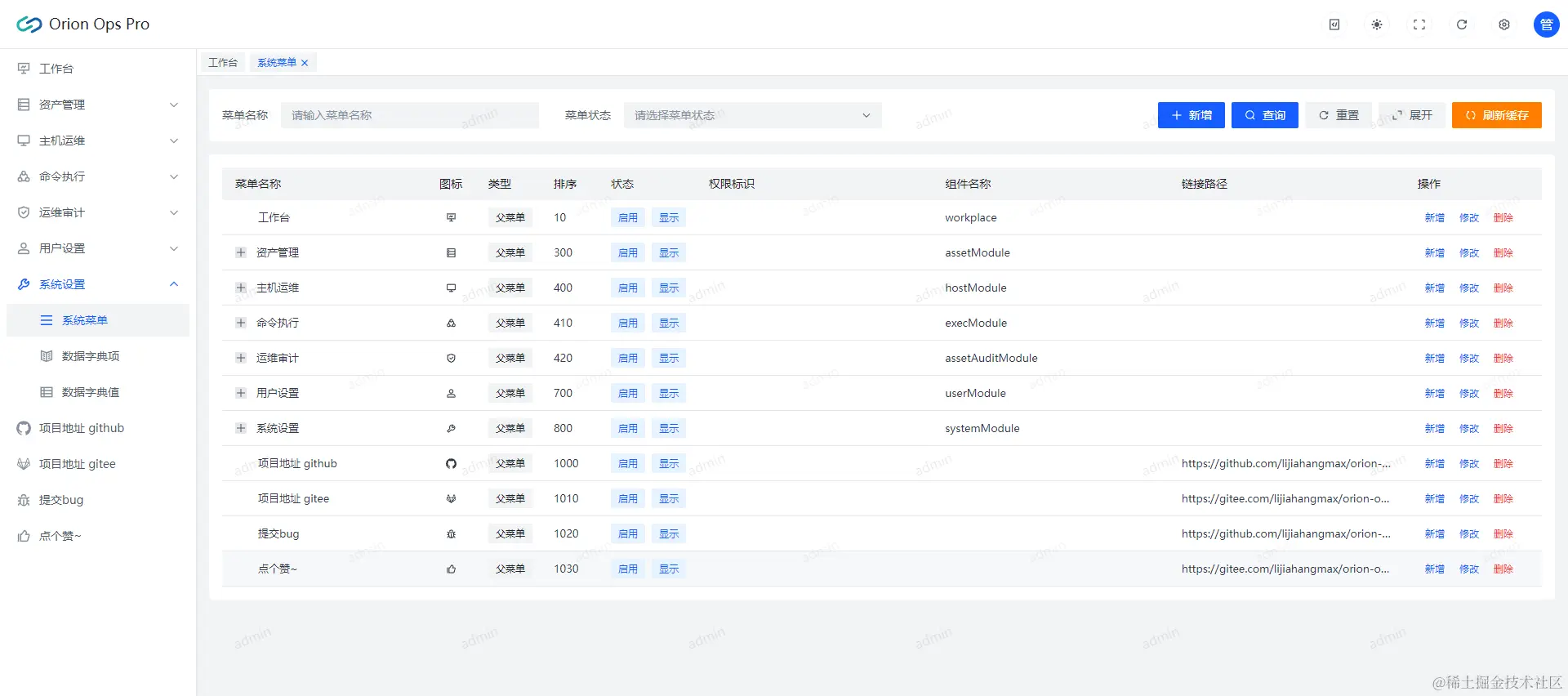The width and height of the screenshot is (1568, 696).
Task: Click the 命令执行 row icon
Action: pyautogui.click(x=451, y=323)
